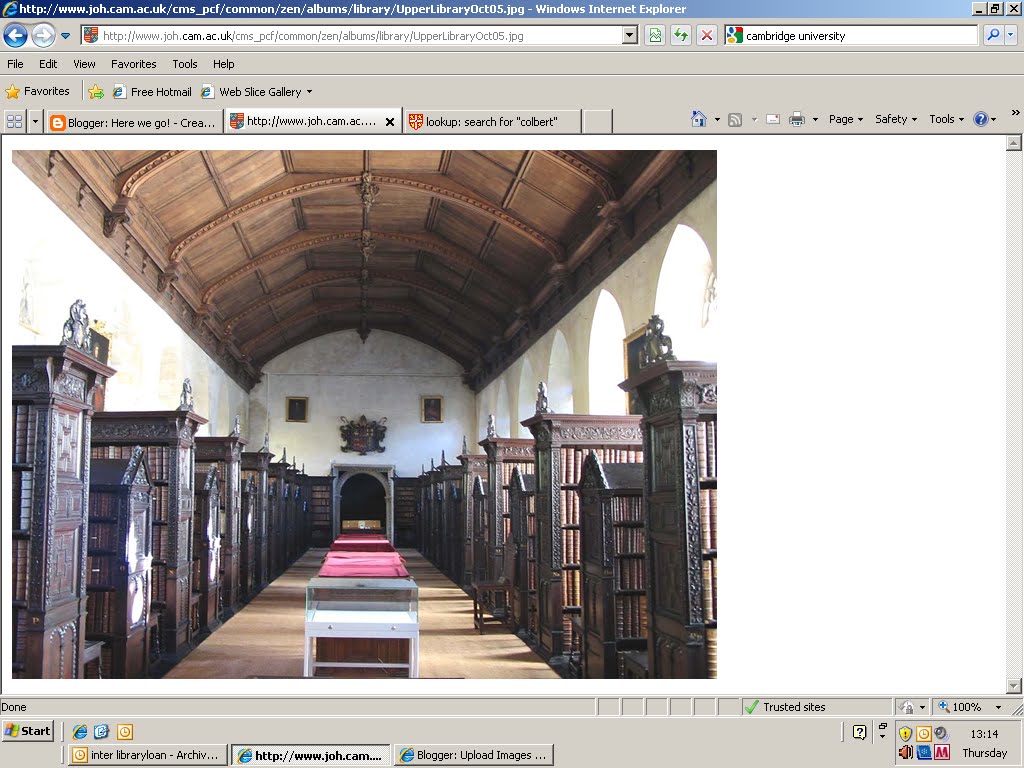Go forward with the Forward arrow button

[44, 35]
